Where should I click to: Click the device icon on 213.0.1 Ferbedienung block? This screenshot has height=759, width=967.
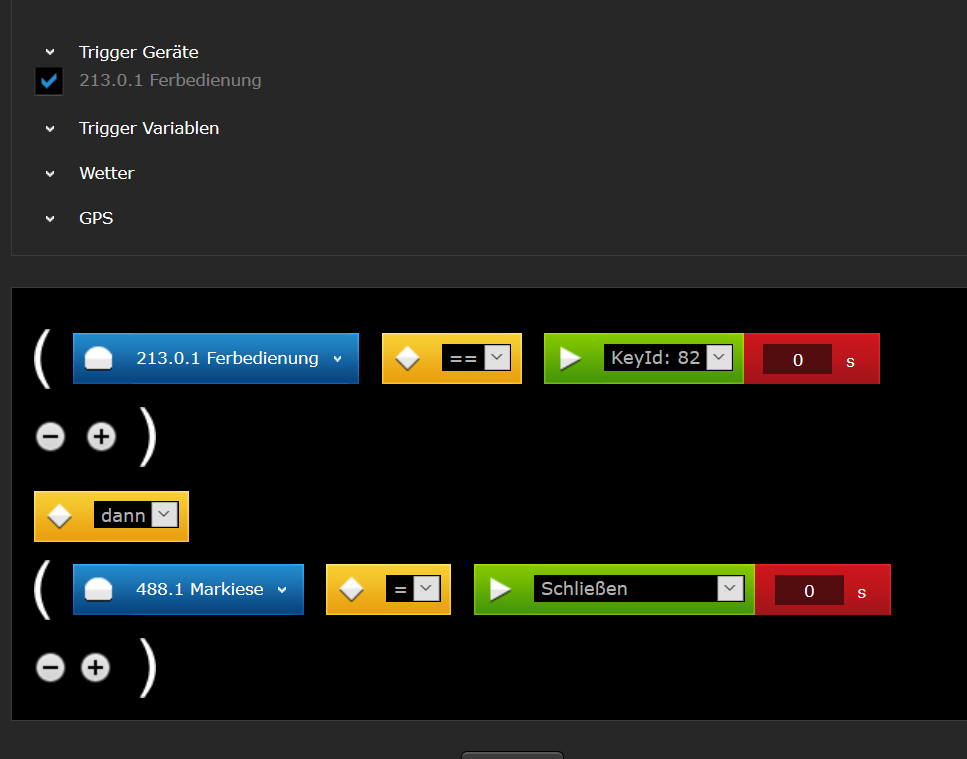pyautogui.click(x=98, y=359)
